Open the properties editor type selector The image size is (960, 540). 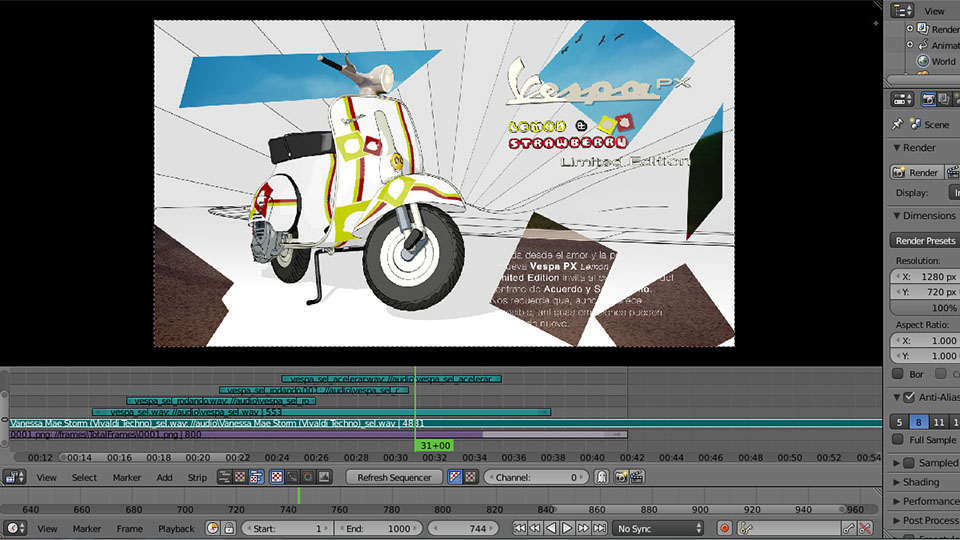pos(902,99)
